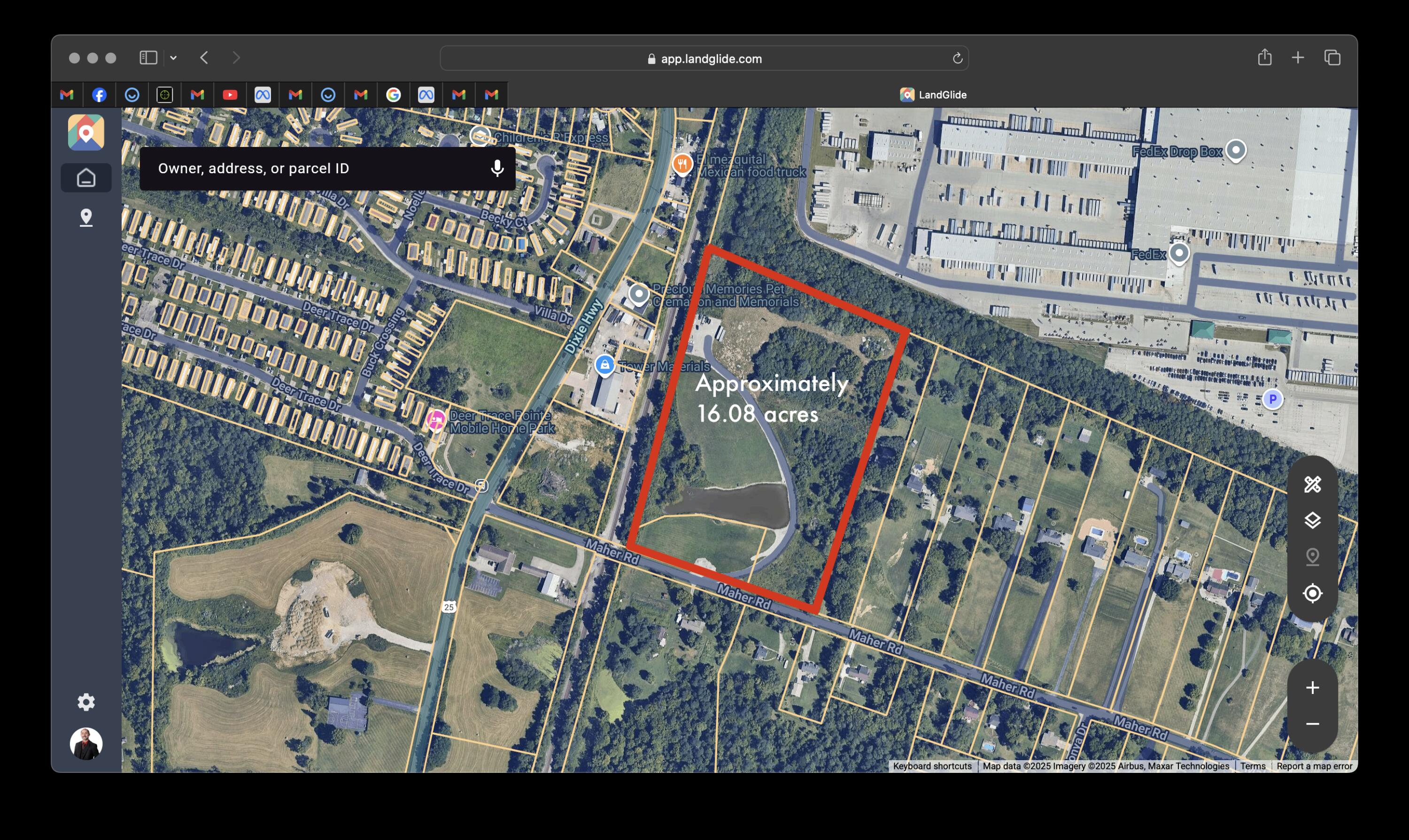Zoom out with the minus button
The image size is (1409, 840).
(x=1312, y=724)
